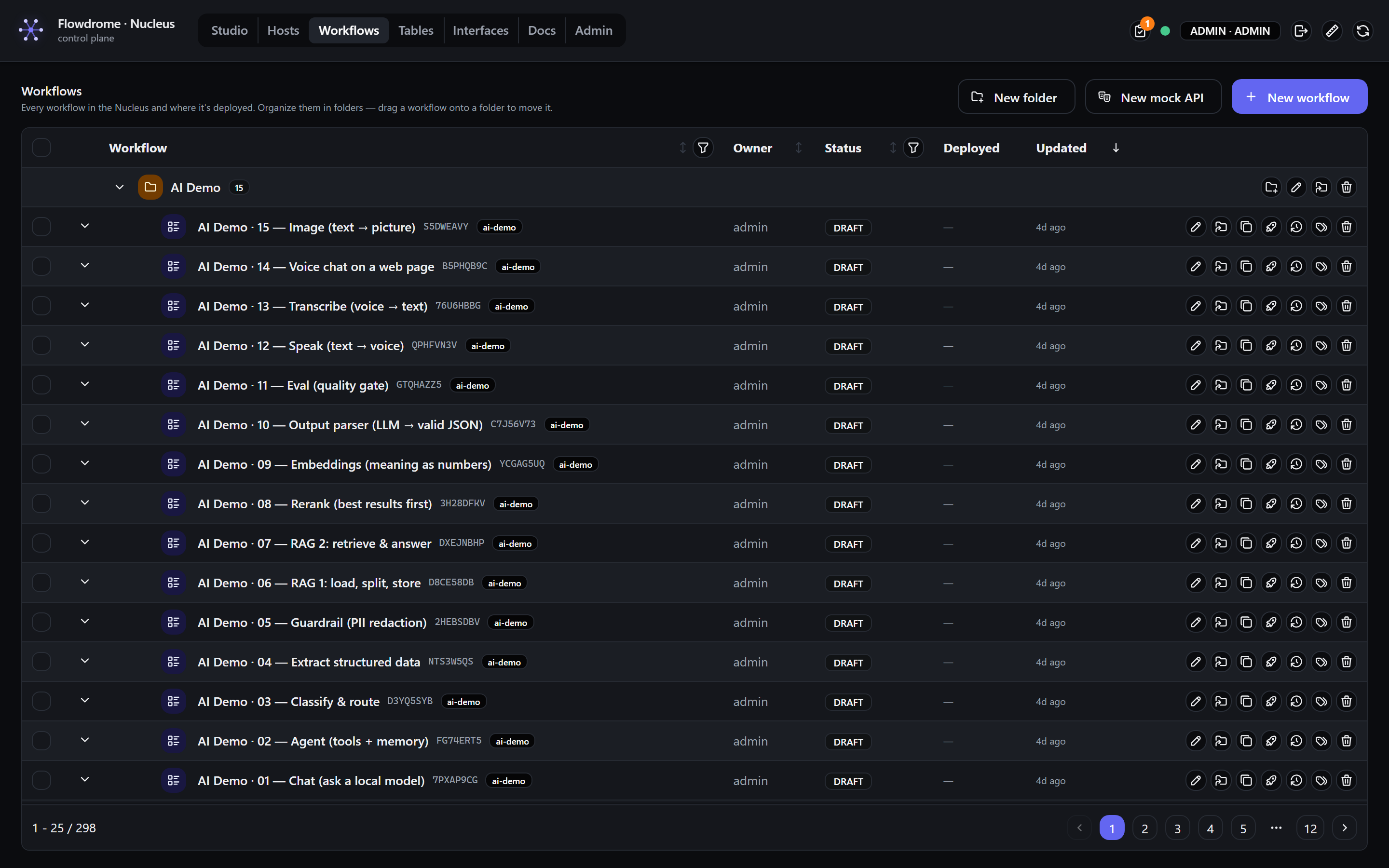View history of AI Demo 05 Guardrail
1389x868 pixels.
click(x=1296, y=622)
